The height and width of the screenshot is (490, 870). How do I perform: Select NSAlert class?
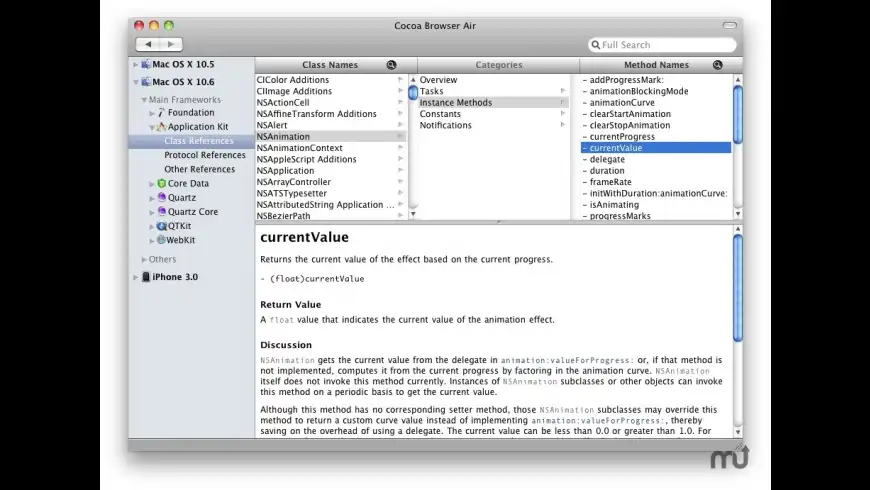click(272, 125)
